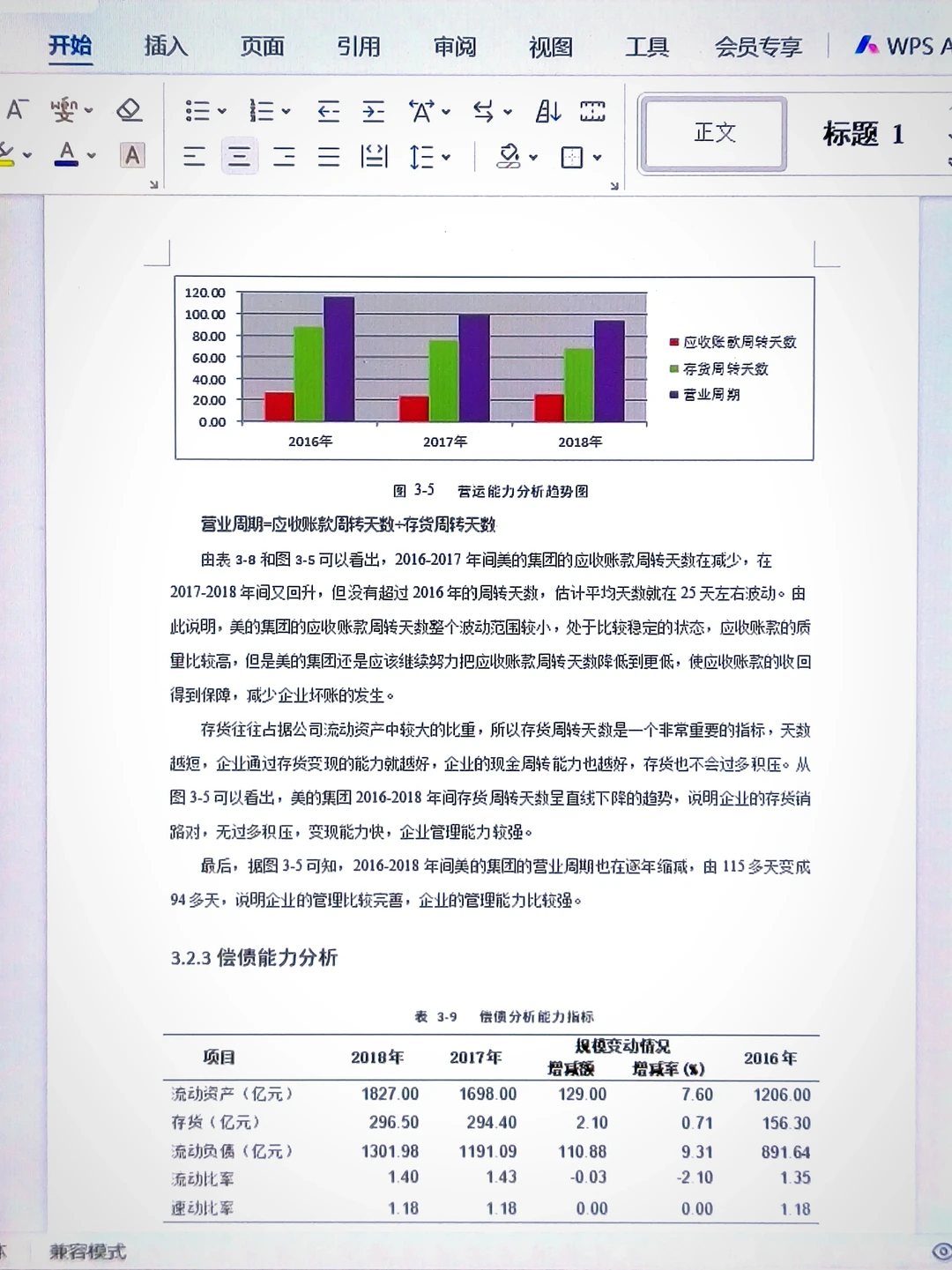Click the paragraph shading paint bucket icon

tap(509, 157)
